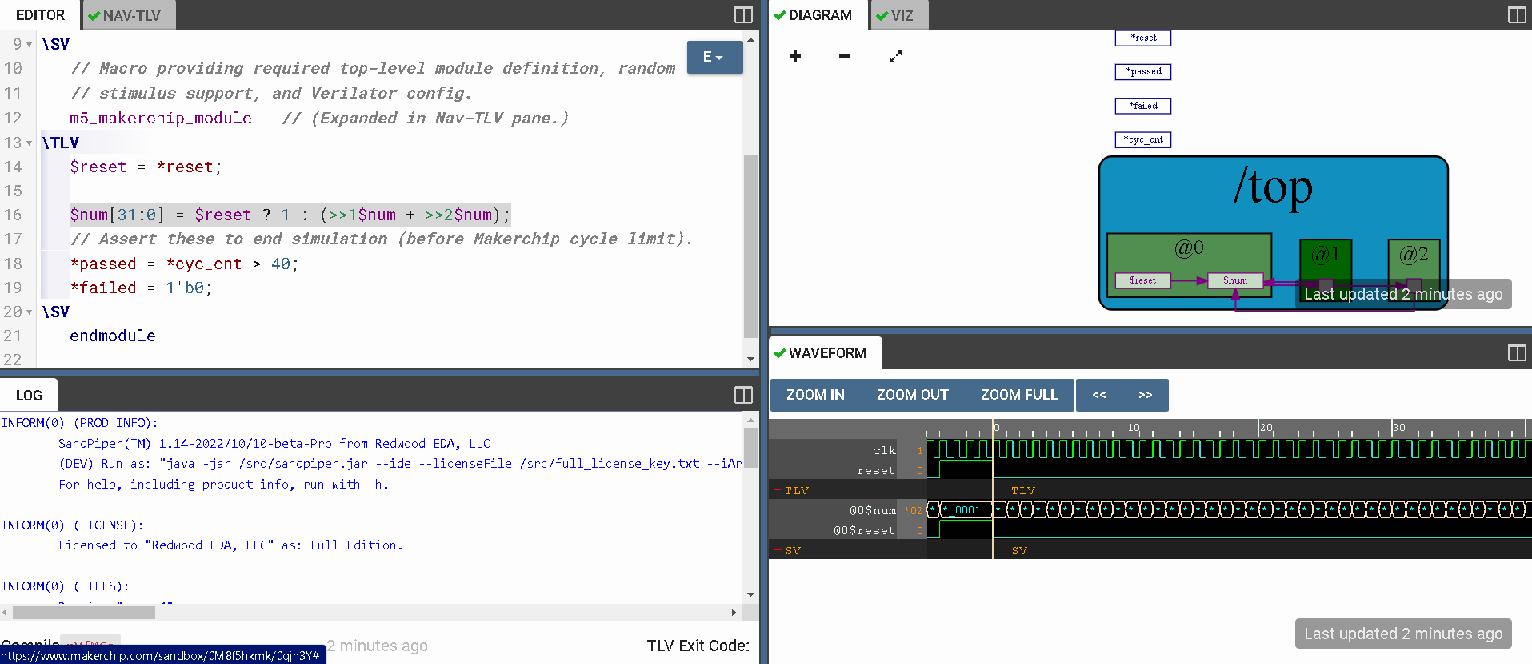The height and width of the screenshot is (664, 1532).
Task: Collapse the SV signal group in the waveform
Action: tap(777, 549)
